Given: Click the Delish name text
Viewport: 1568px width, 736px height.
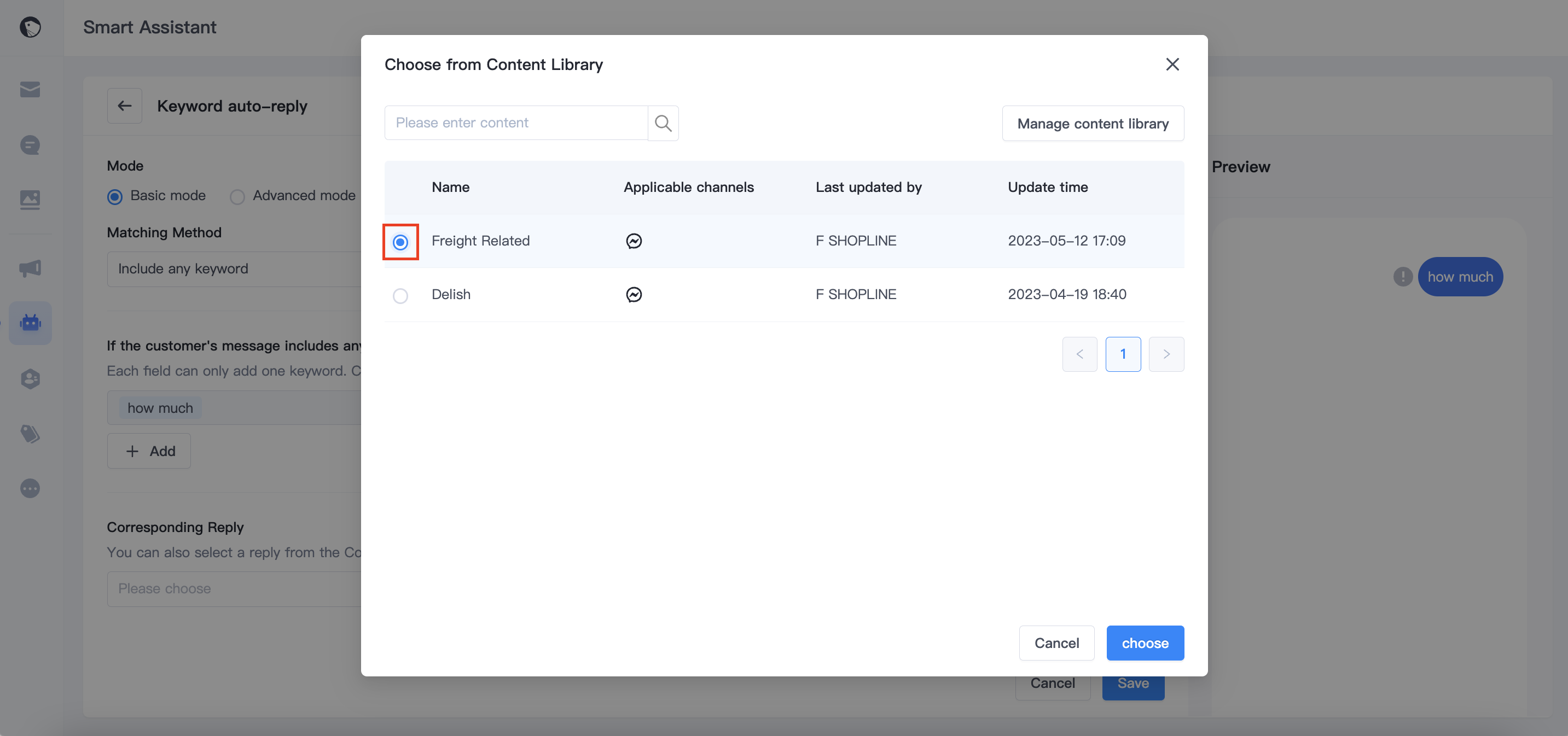Looking at the screenshot, I should coord(450,294).
